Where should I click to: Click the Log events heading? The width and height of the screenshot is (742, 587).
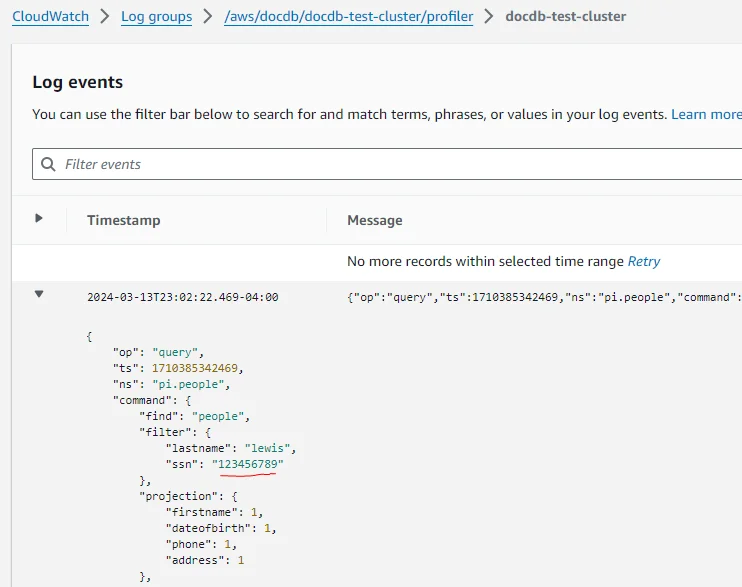(x=78, y=82)
